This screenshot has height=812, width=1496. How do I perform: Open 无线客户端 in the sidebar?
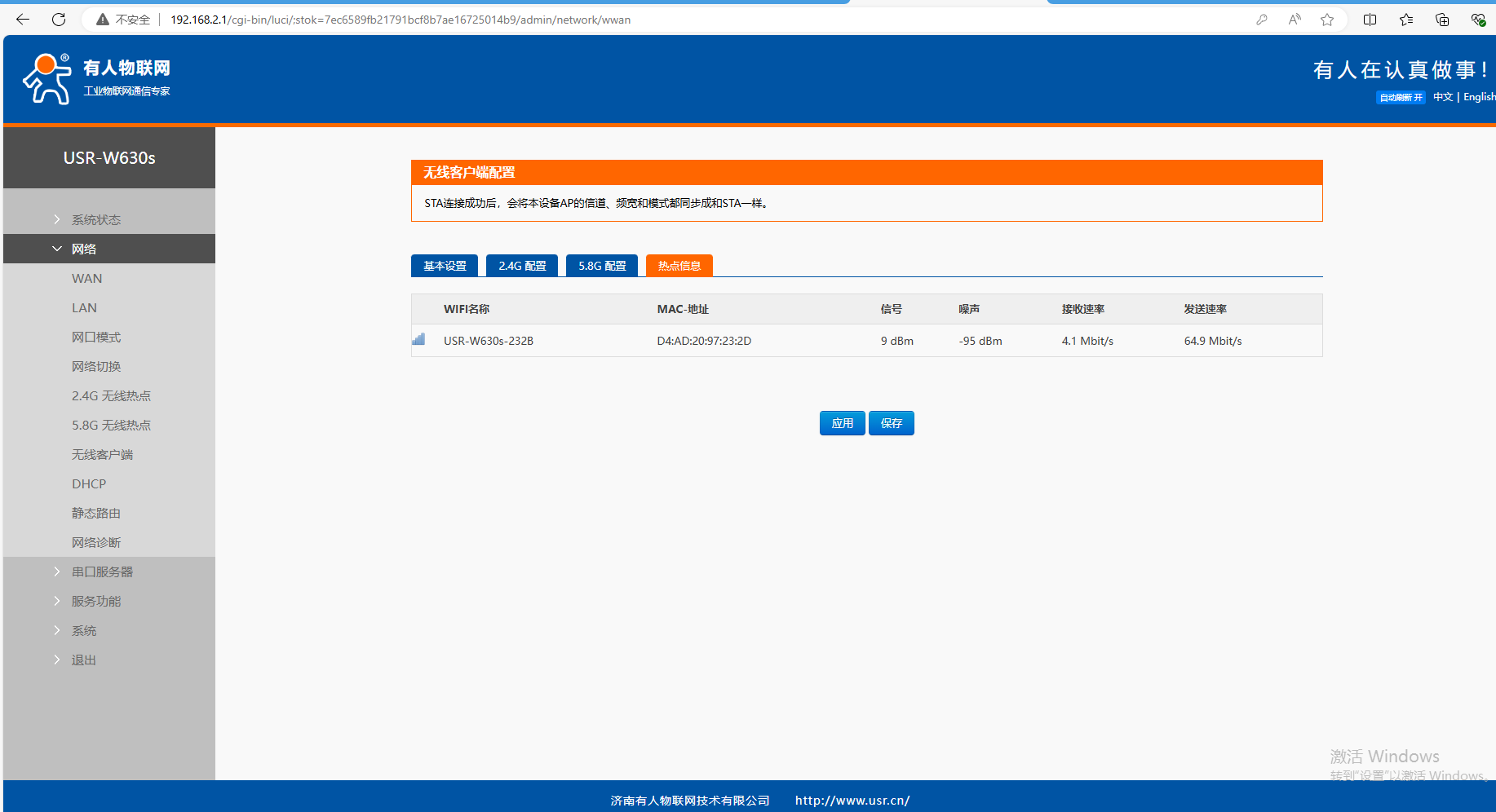[x=102, y=454]
